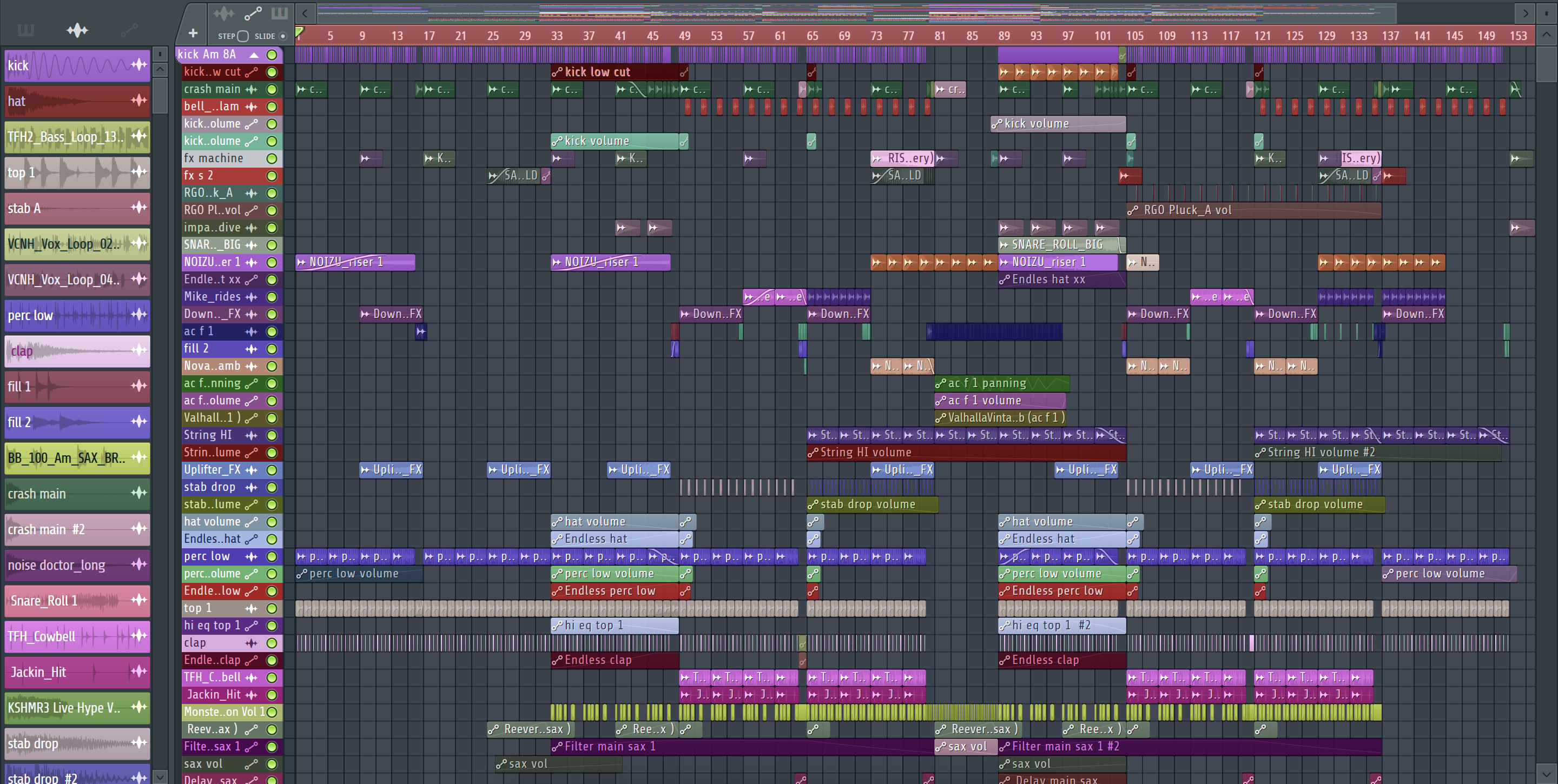1558x784 pixels.
Task: Click waveform icon on the hat picker item
Action: coord(139,99)
